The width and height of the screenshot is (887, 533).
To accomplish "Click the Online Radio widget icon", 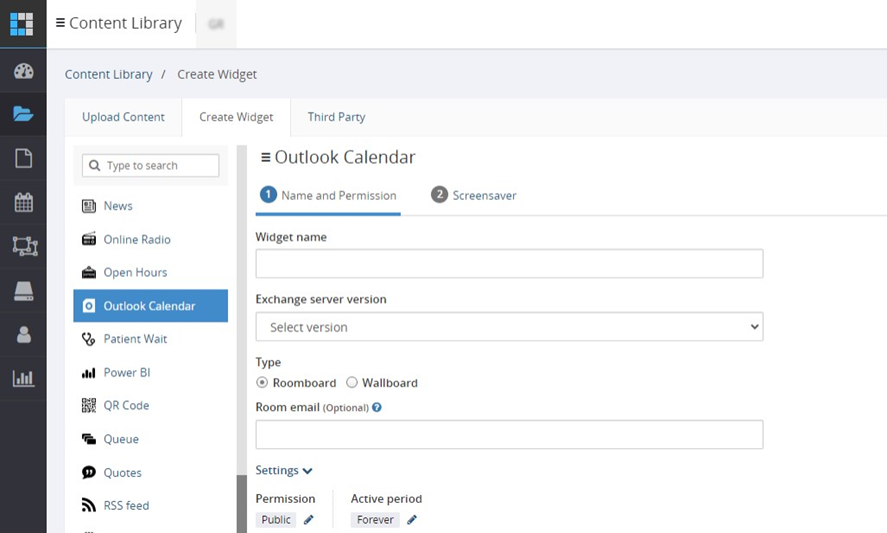I will (89, 239).
